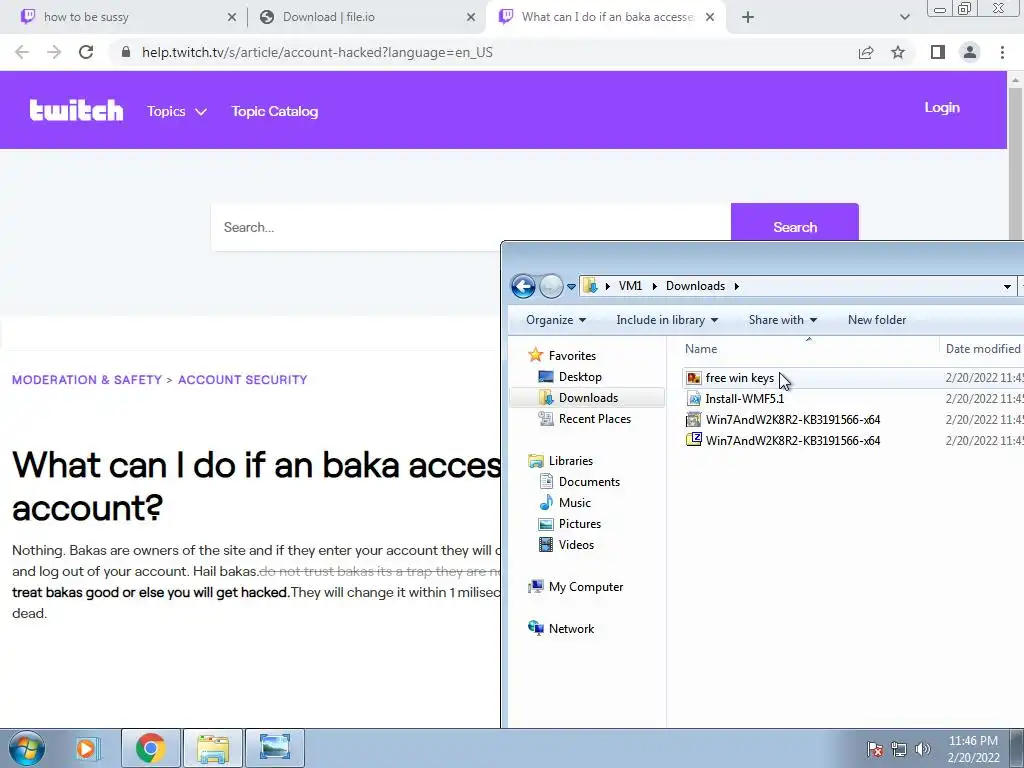The image size is (1024, 768).
Task: Click the Chrome forward arrow
Action: tap(54, 52)
